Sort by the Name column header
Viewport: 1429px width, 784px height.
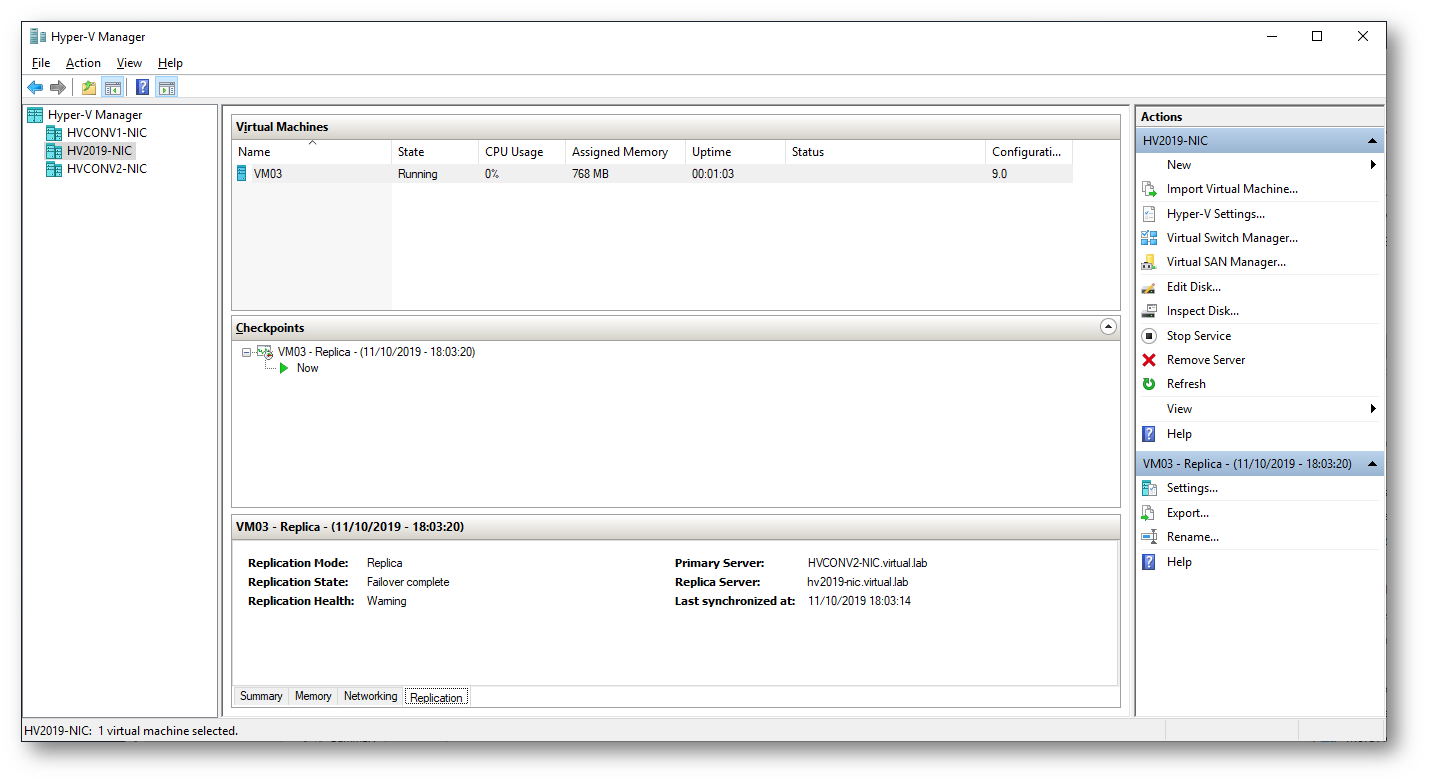click(x=312, y=152)
